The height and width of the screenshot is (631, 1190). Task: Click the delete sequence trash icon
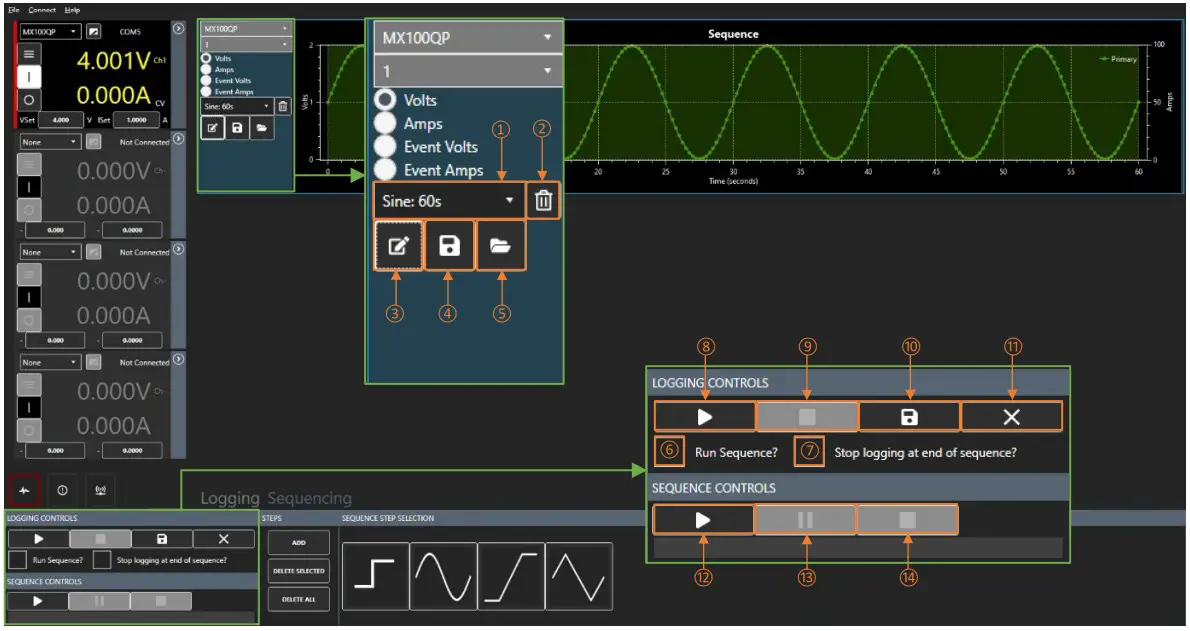(x=542, y=200)
